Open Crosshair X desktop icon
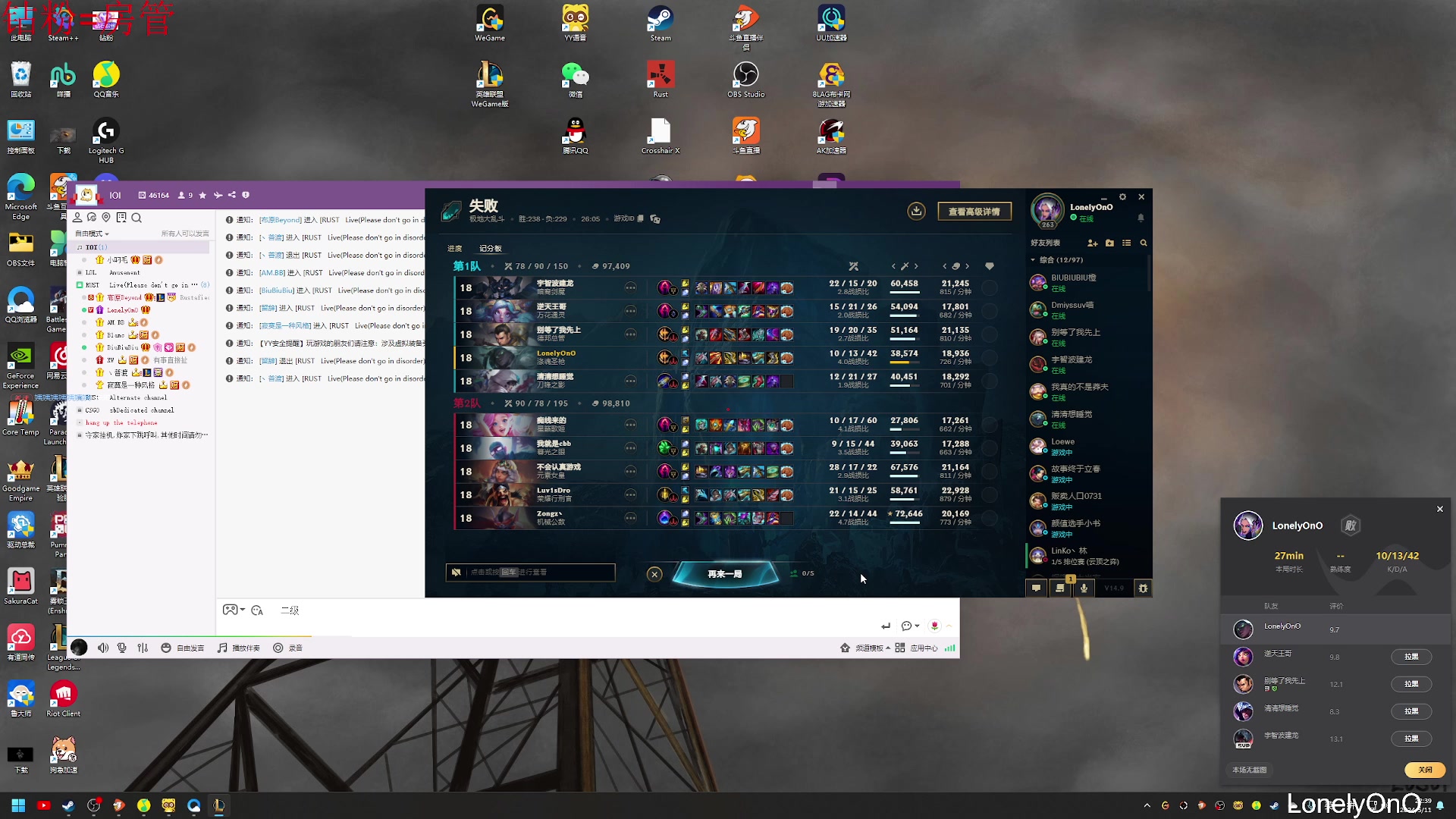 661,136
